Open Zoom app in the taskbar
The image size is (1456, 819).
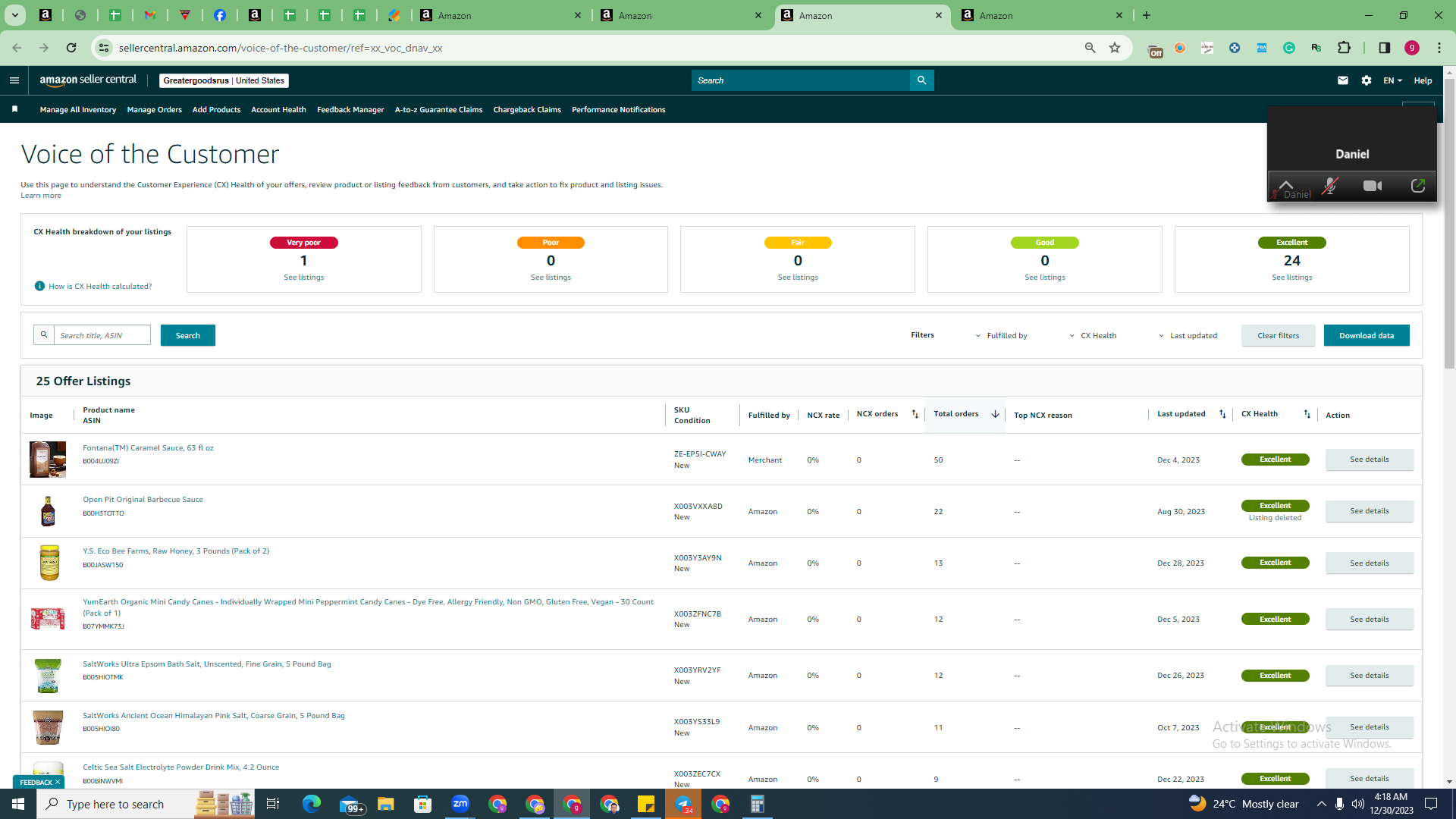click(460, 804)
